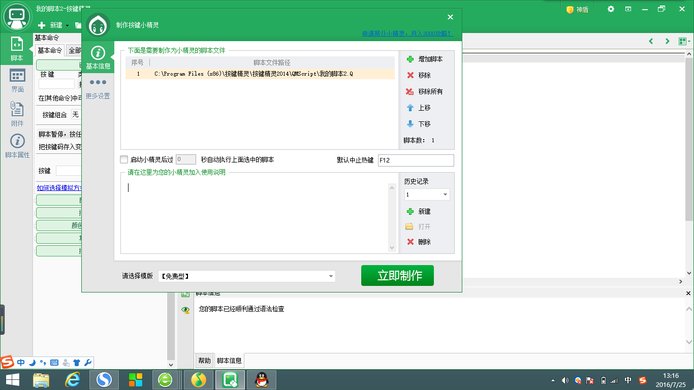
Task: Click the 使用说明 description text area
Action: (255, 218)
